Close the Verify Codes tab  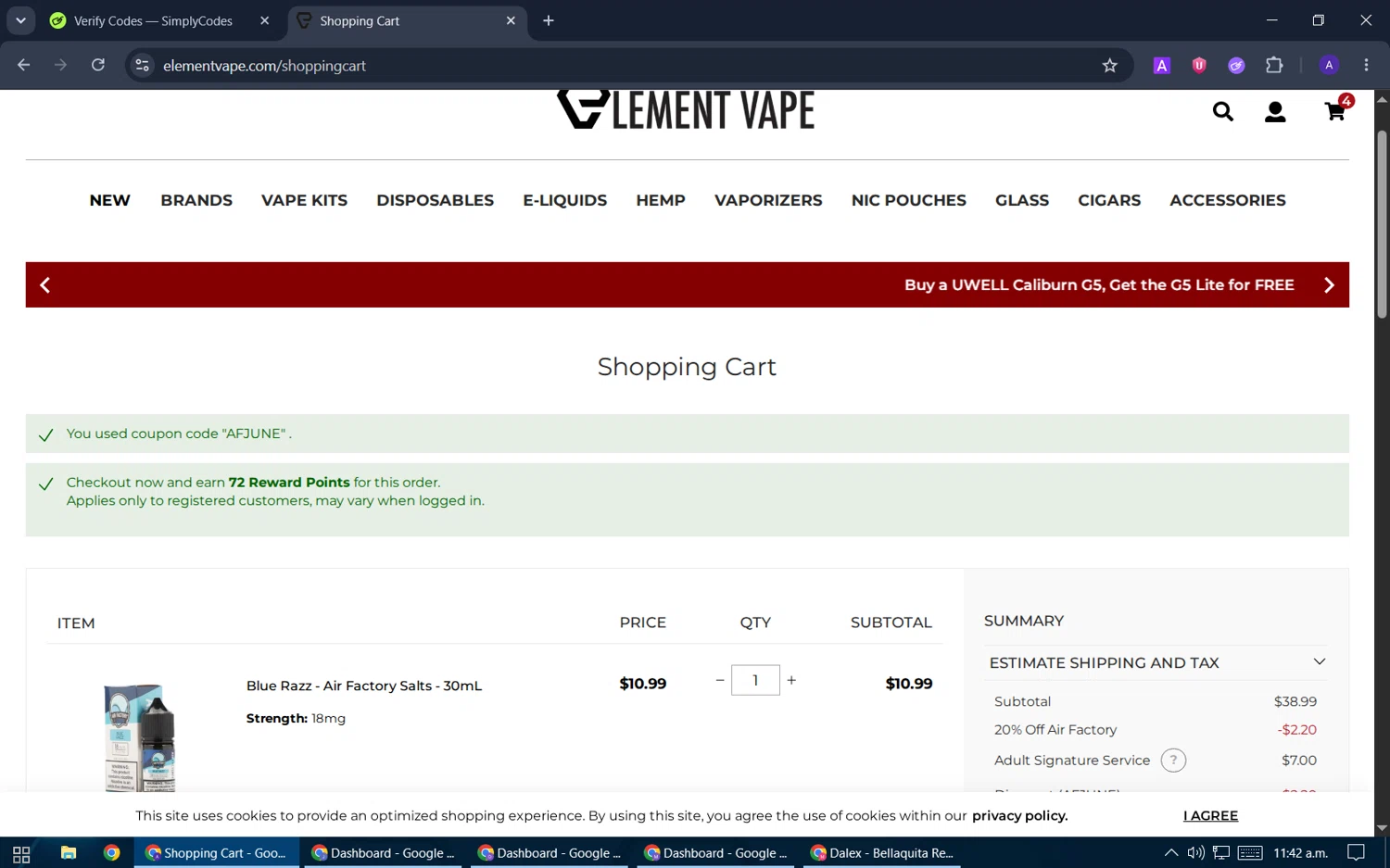click(264, 20)
